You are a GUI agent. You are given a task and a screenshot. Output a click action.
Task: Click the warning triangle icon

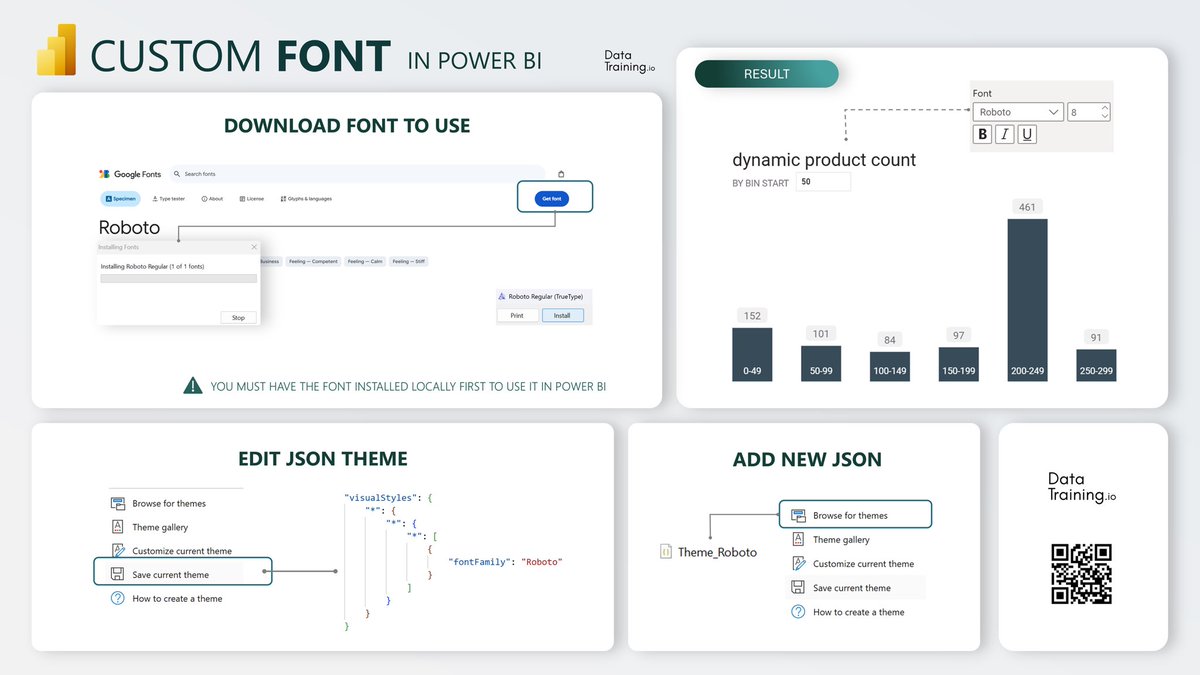tap(193, 386)
